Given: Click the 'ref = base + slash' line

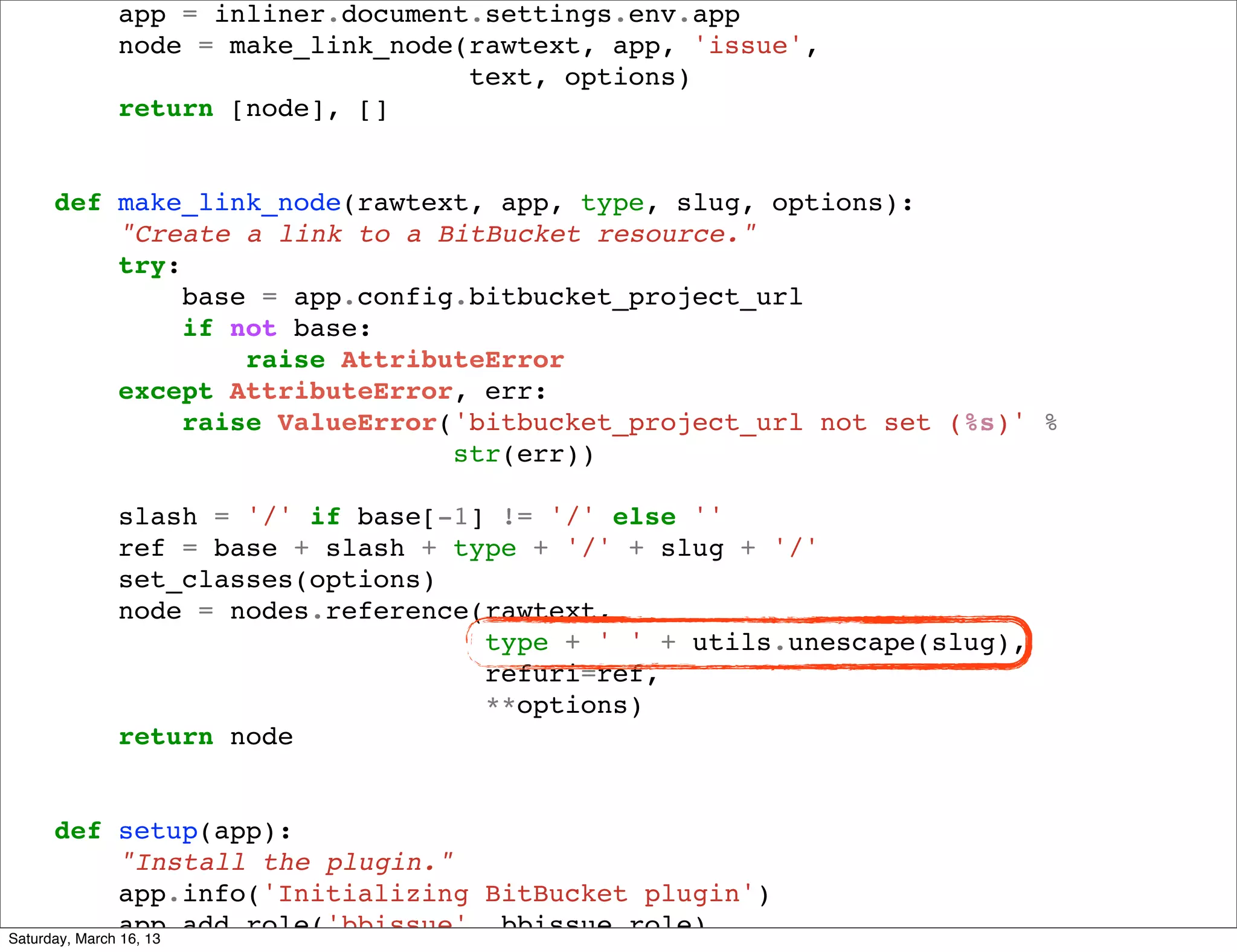Looking at the screenshot, I should (x=468, y=548).
